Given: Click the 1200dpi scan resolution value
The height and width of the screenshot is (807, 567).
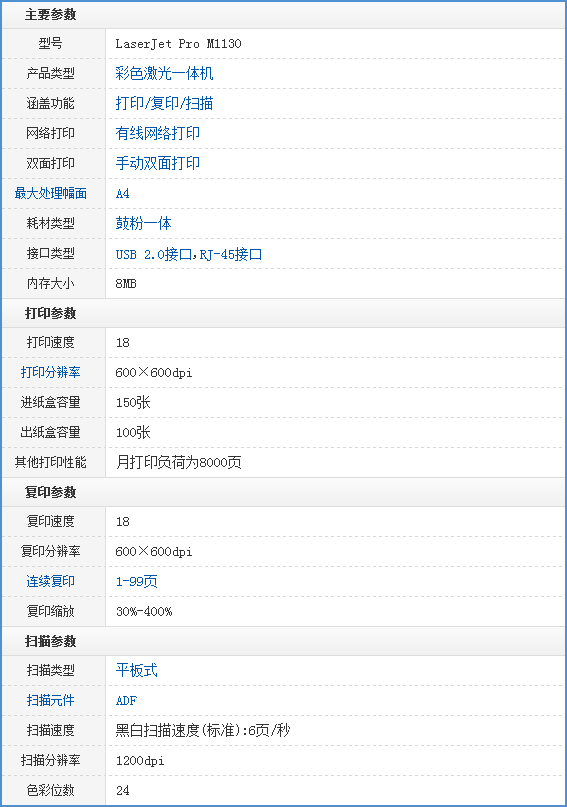Looking at the screenshot, I should tap(140, 761).
